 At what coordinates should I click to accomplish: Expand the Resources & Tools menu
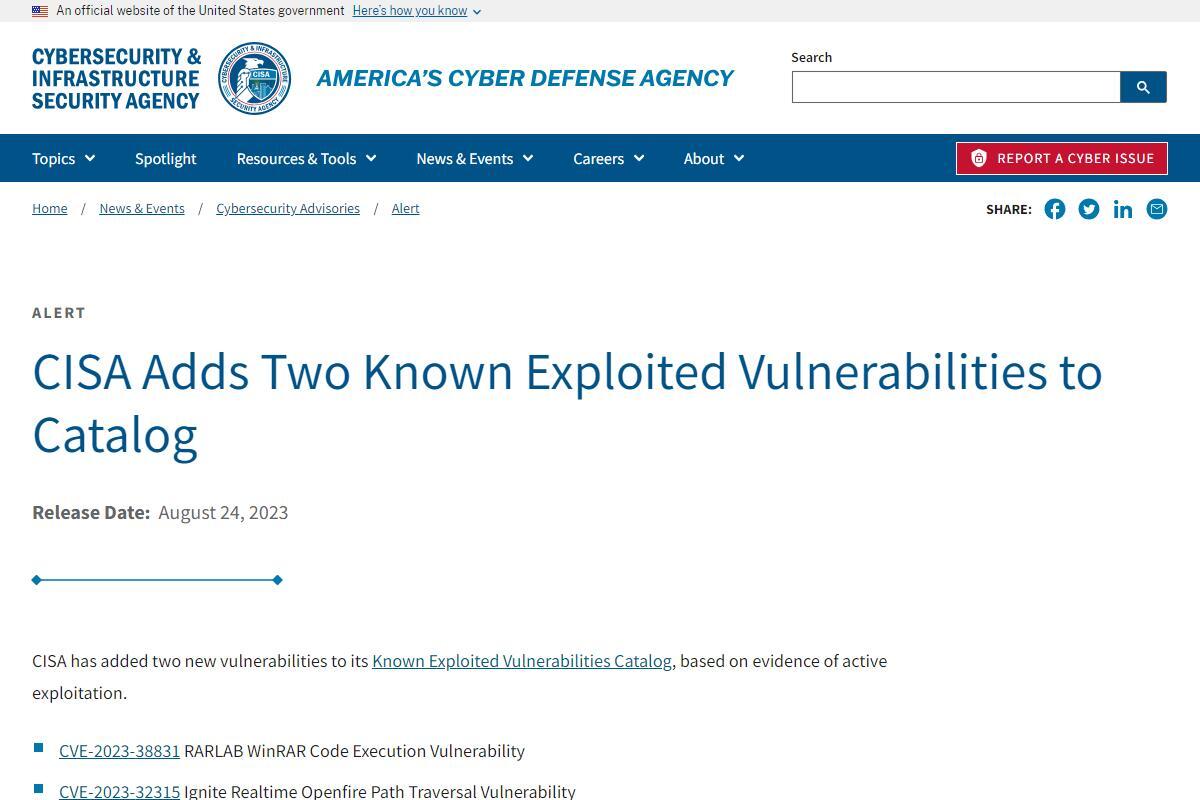point(306,158)
